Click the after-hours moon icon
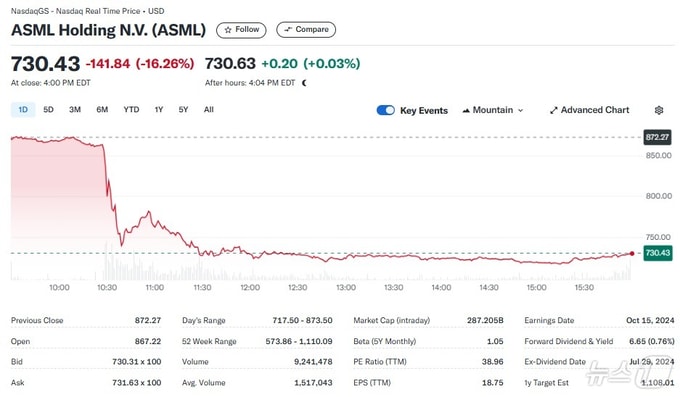Screen dimensions: 680x397 click(304, 83)
